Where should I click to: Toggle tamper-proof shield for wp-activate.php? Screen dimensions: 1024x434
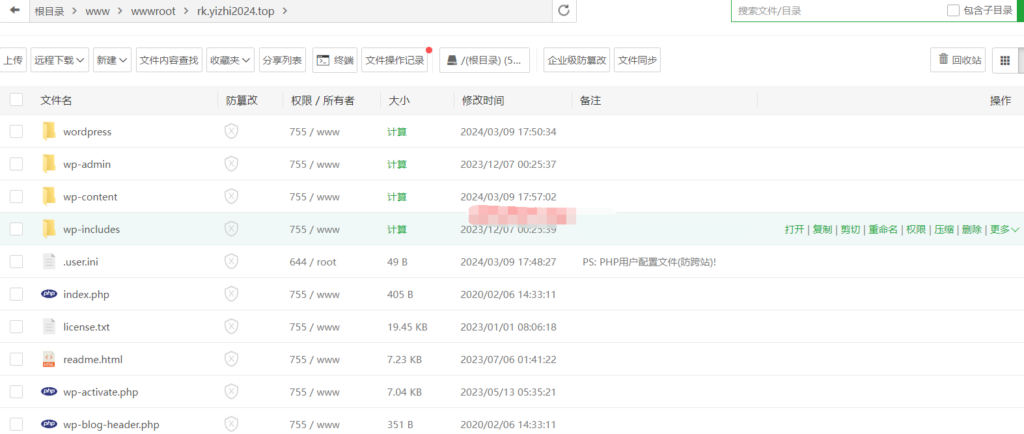click(x=231, y=392)
